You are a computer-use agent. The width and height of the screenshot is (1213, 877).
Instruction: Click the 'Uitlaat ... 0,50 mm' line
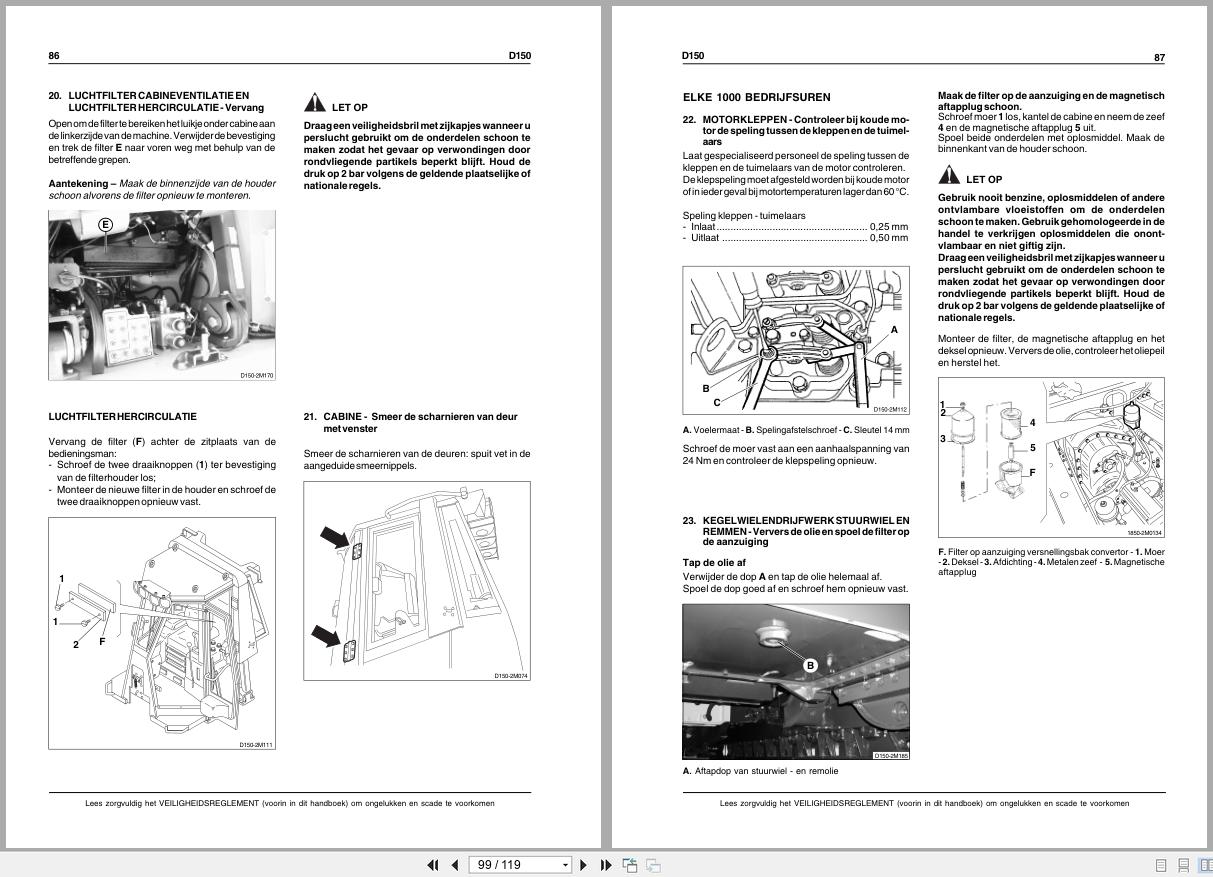[796, 238]
